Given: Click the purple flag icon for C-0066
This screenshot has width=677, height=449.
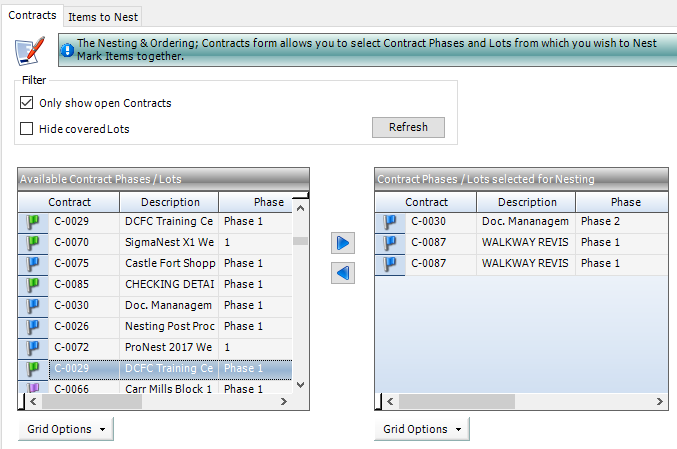Looking at the screenshot, I should tap(32, 389).
